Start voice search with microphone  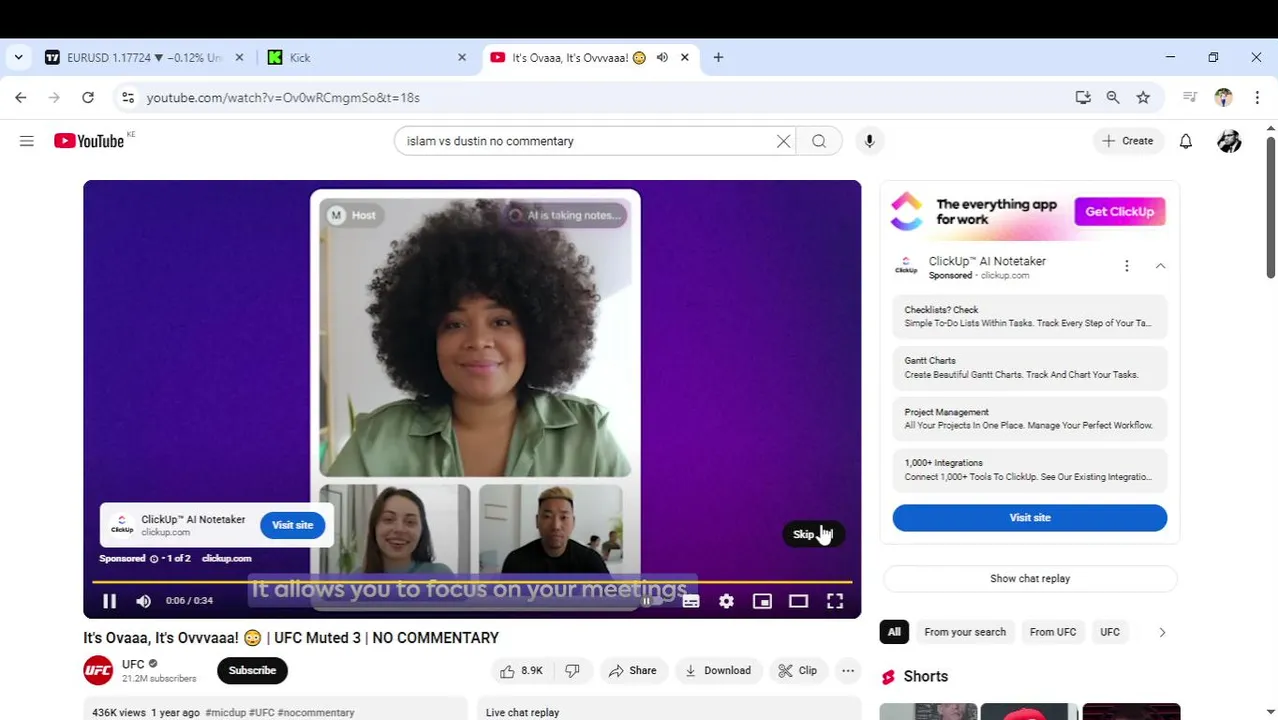(x=869, y=141)
